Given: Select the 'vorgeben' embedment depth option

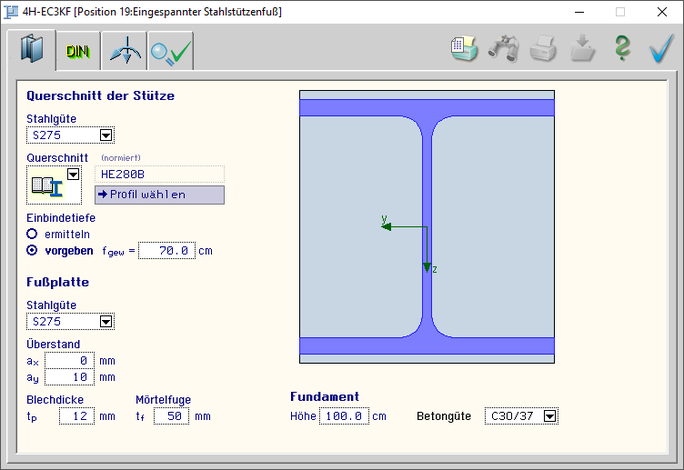Looking at the screenshot, I should (32, 250).
